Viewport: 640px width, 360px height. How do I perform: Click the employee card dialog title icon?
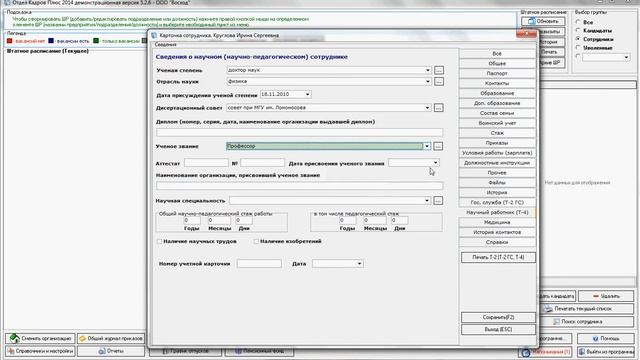click(154, 36)
